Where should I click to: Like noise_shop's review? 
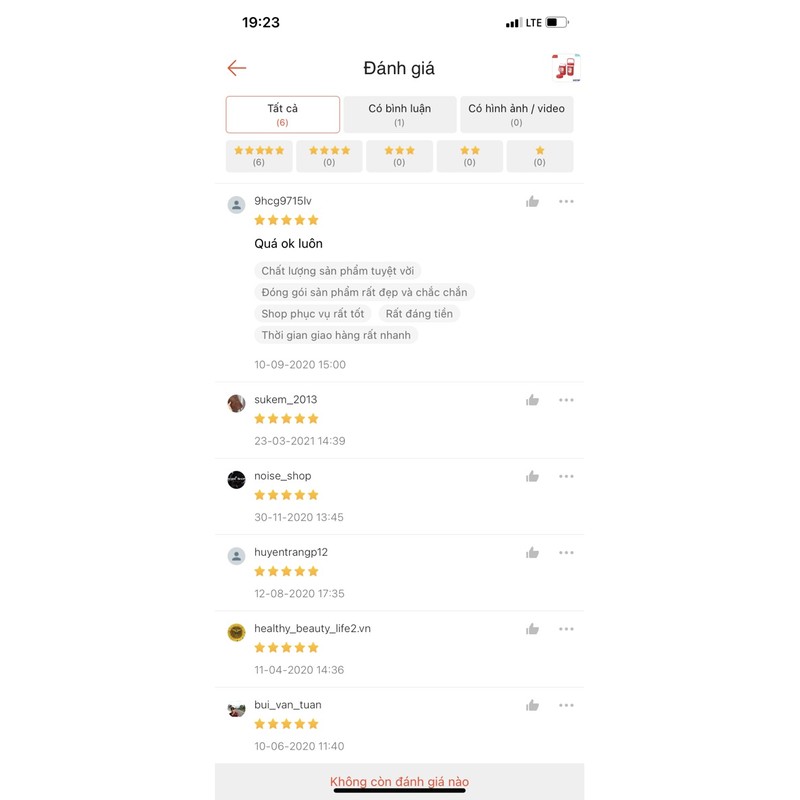(532, 477)
